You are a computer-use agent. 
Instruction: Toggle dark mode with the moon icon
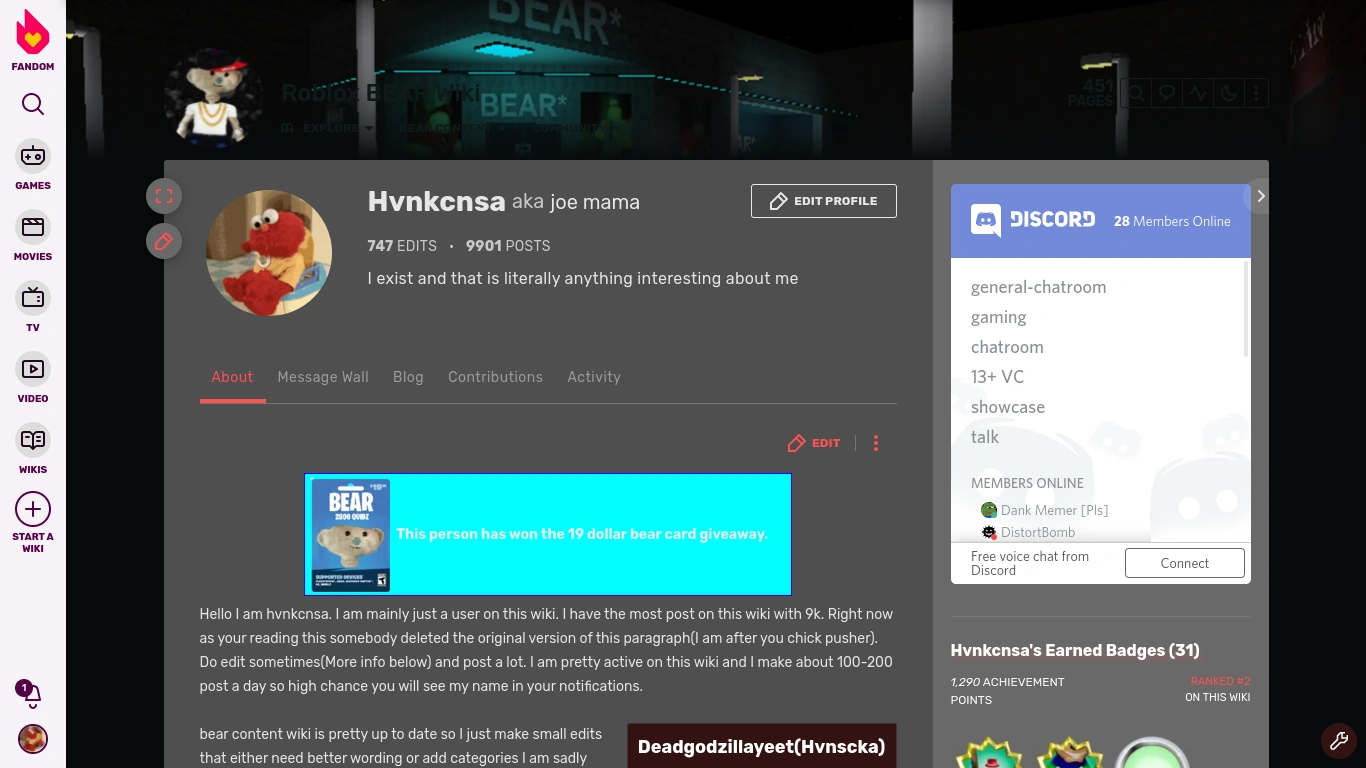point(1227,92)
